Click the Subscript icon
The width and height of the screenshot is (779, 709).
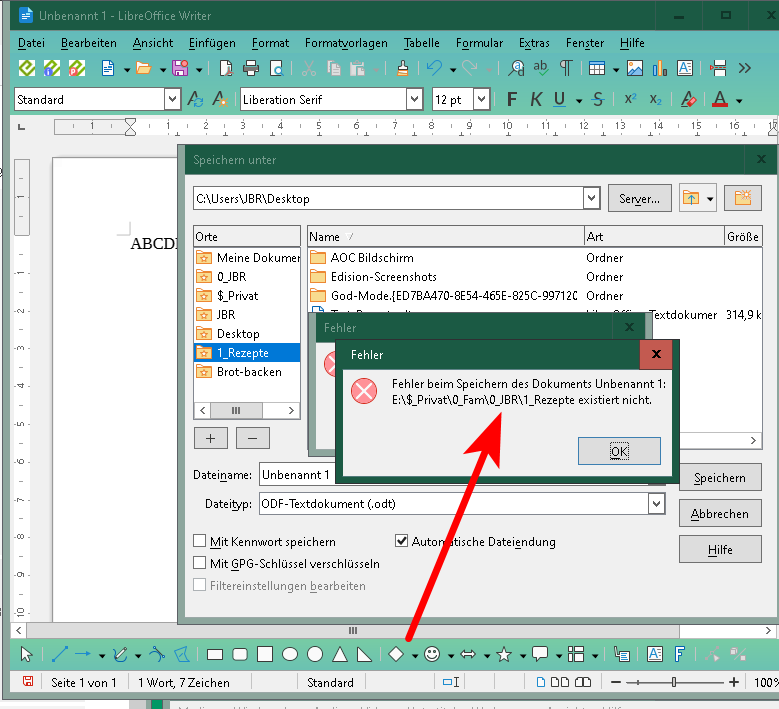656,100
